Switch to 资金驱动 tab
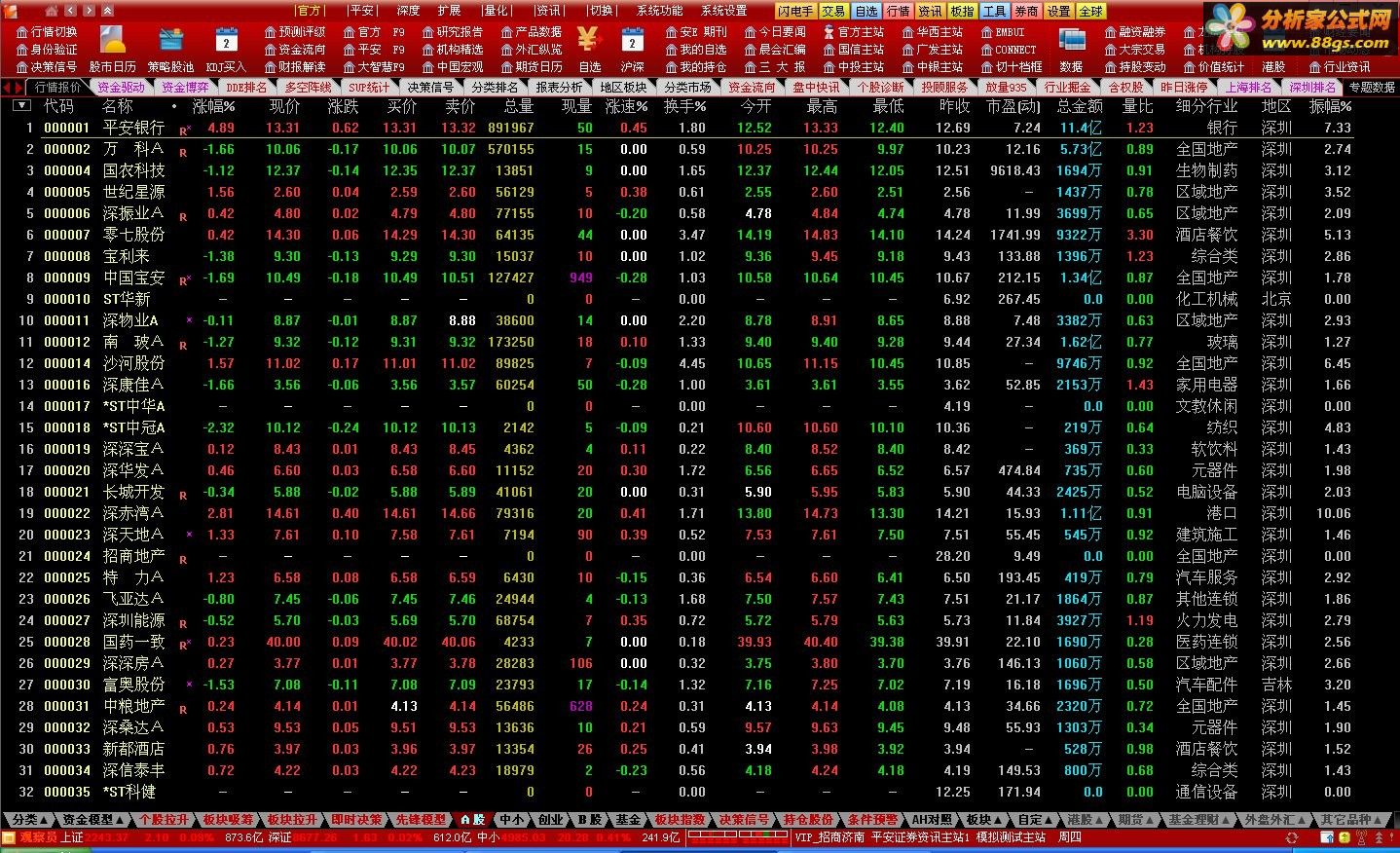Screen dimensions: 1400x853 (x=121, y=88)
